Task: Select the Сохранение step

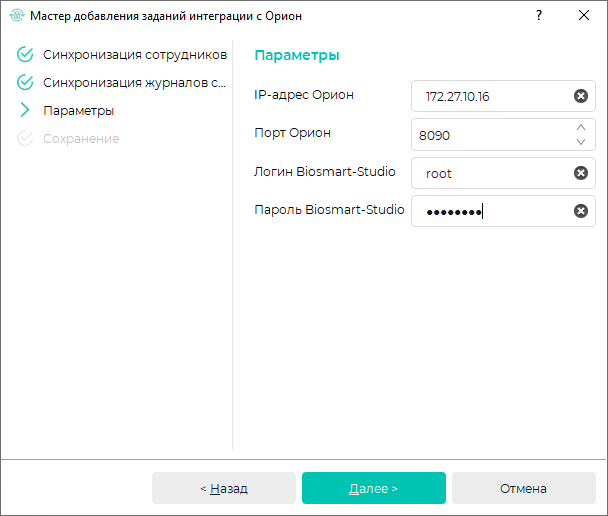Action: [81, 138]
